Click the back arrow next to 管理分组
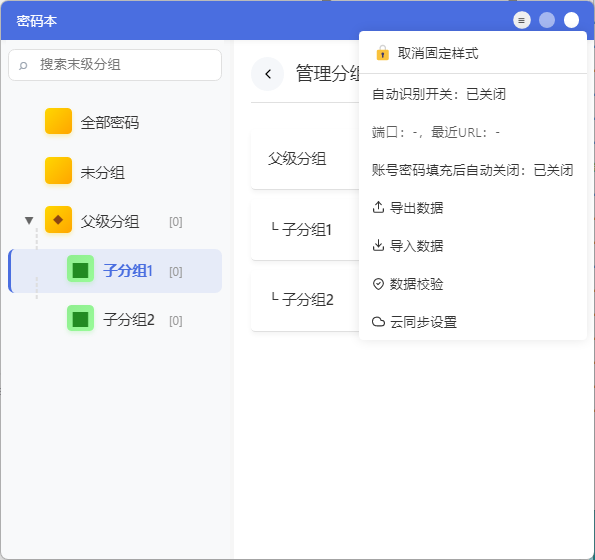The width and height of the screenshot is (595, 560). (268, 74)
